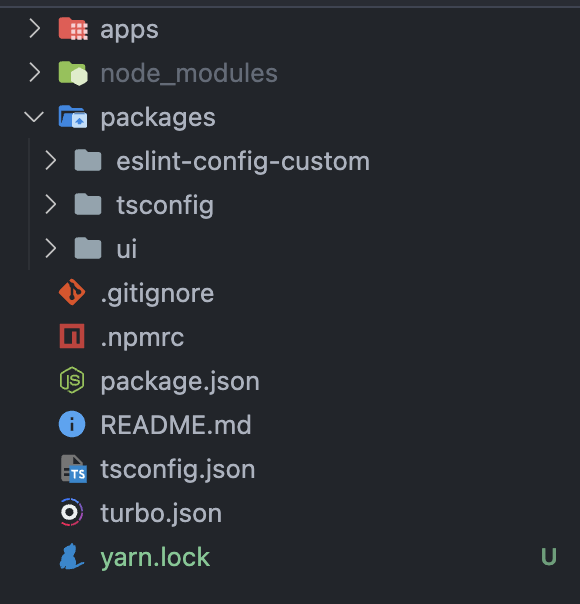Viewport: 580px width, 604px height.
Task: Click the git icon beside .gitignore
Action: pos(72,292)
